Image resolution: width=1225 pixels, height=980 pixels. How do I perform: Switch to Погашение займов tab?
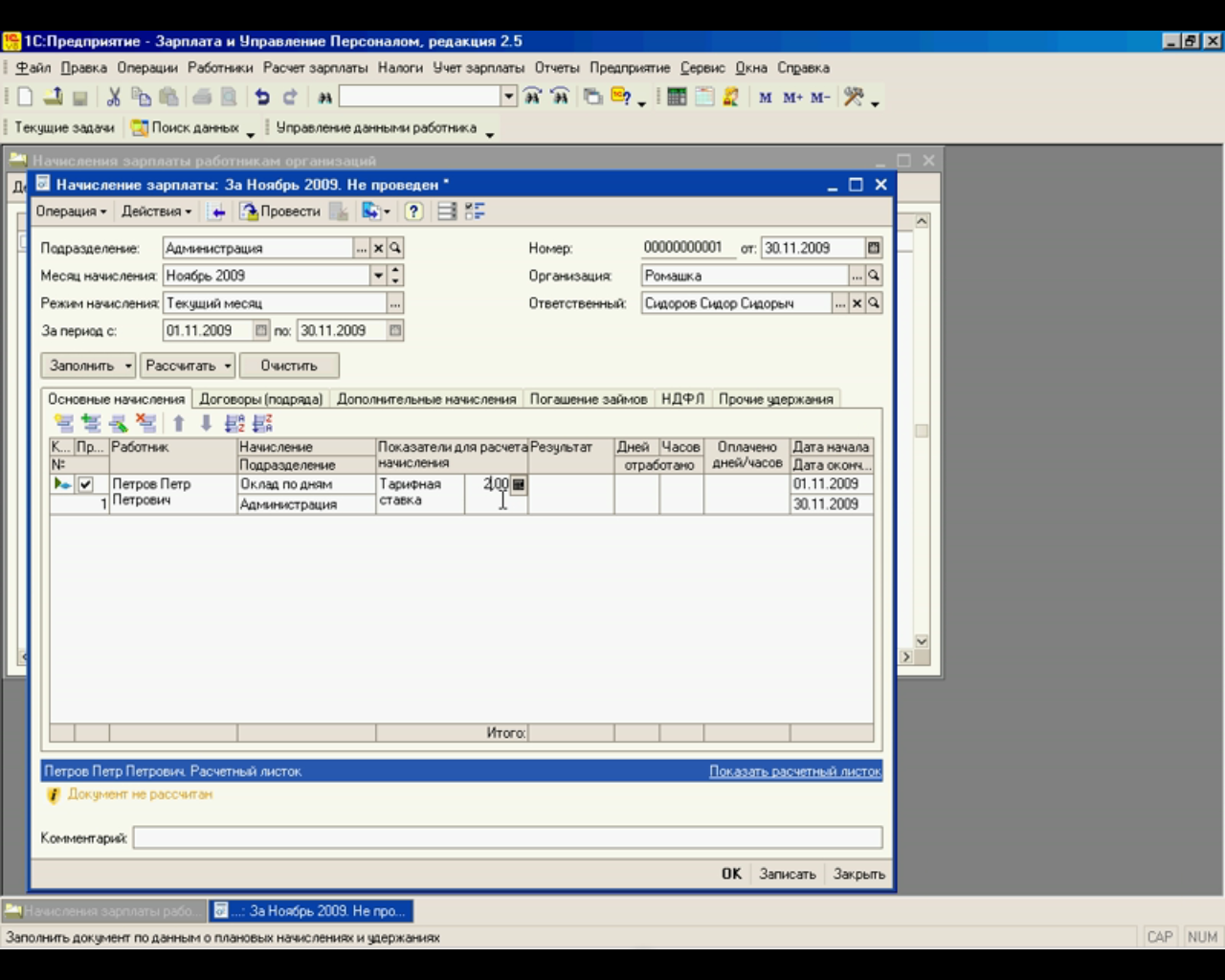click(589, 399)
